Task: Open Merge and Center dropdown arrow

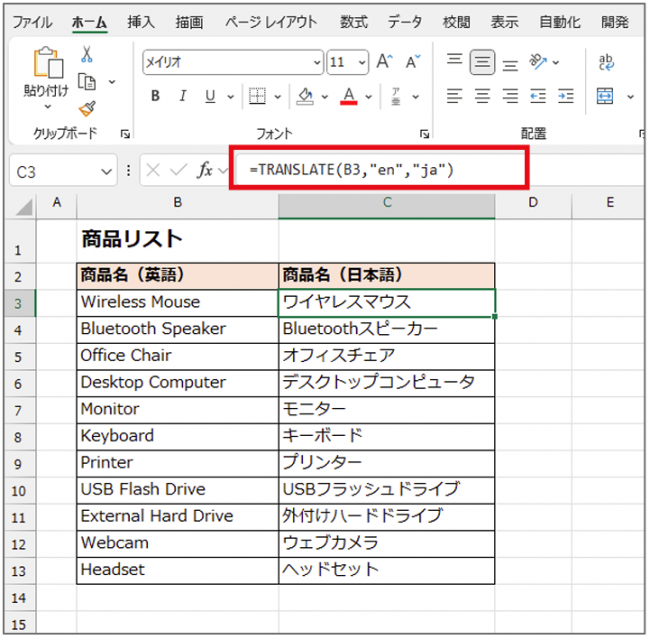Action: 631,97
